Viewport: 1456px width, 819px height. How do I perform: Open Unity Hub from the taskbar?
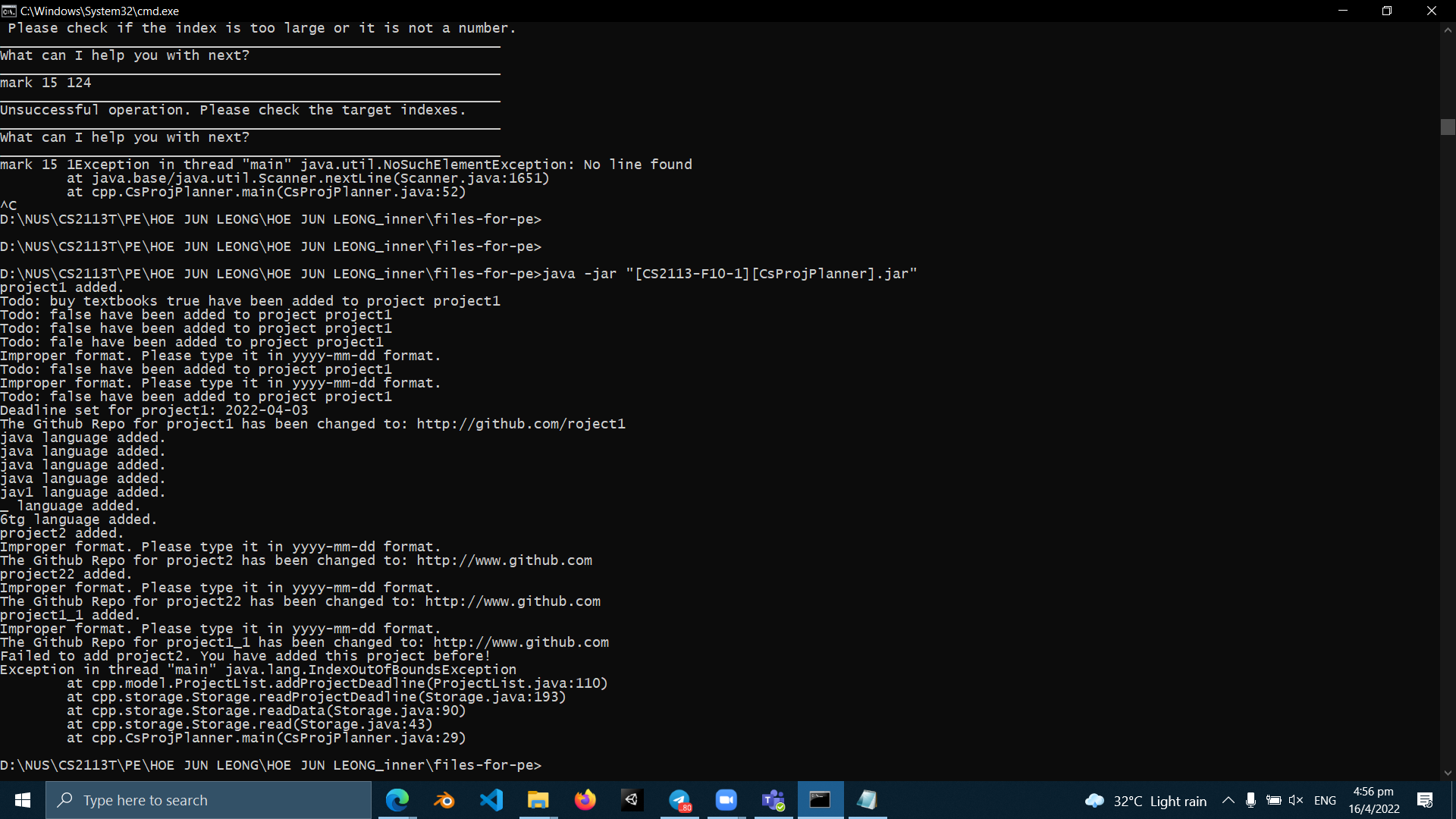632,800
